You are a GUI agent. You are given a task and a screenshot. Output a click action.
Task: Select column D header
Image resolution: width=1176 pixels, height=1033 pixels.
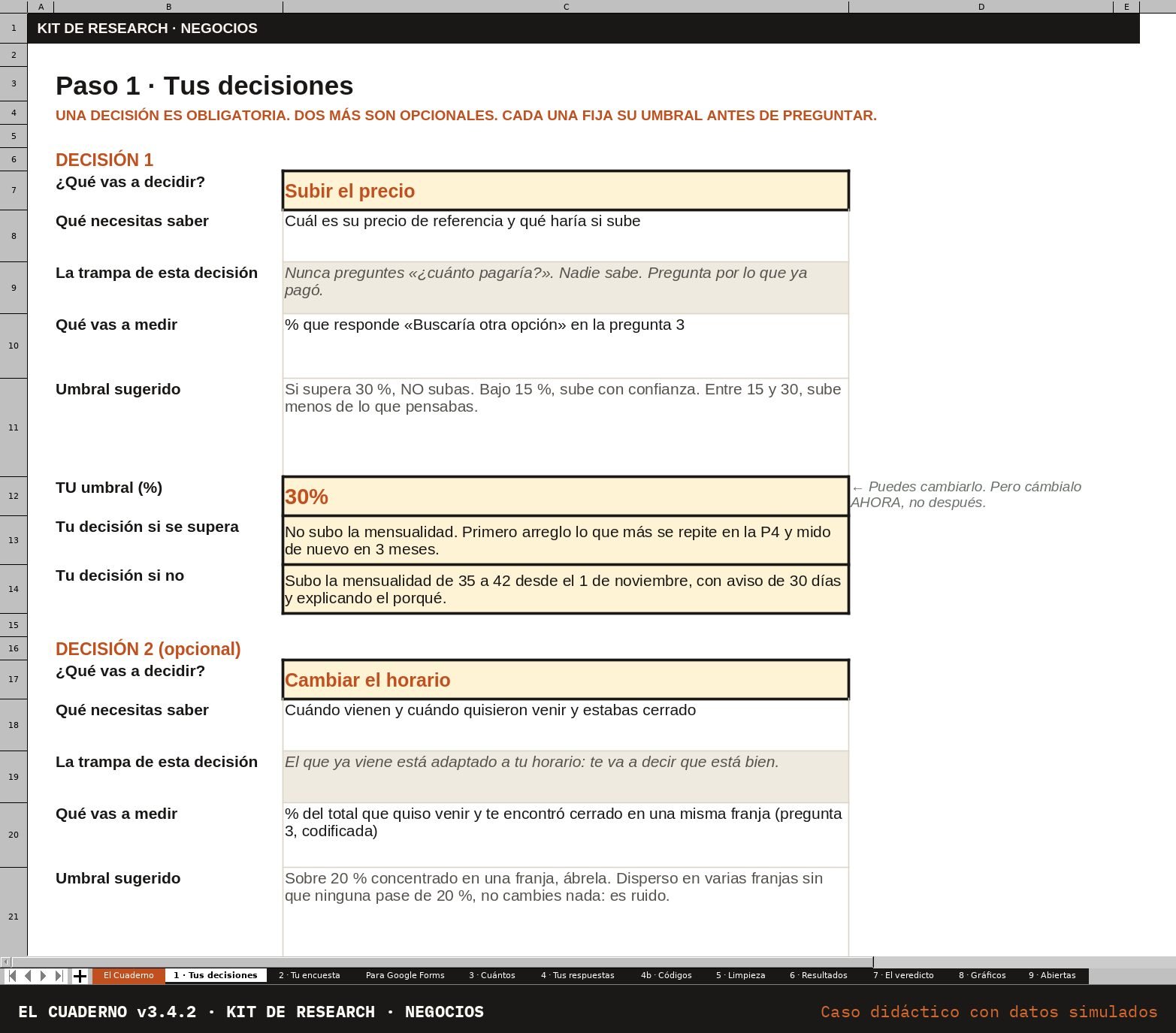[981, 7]
